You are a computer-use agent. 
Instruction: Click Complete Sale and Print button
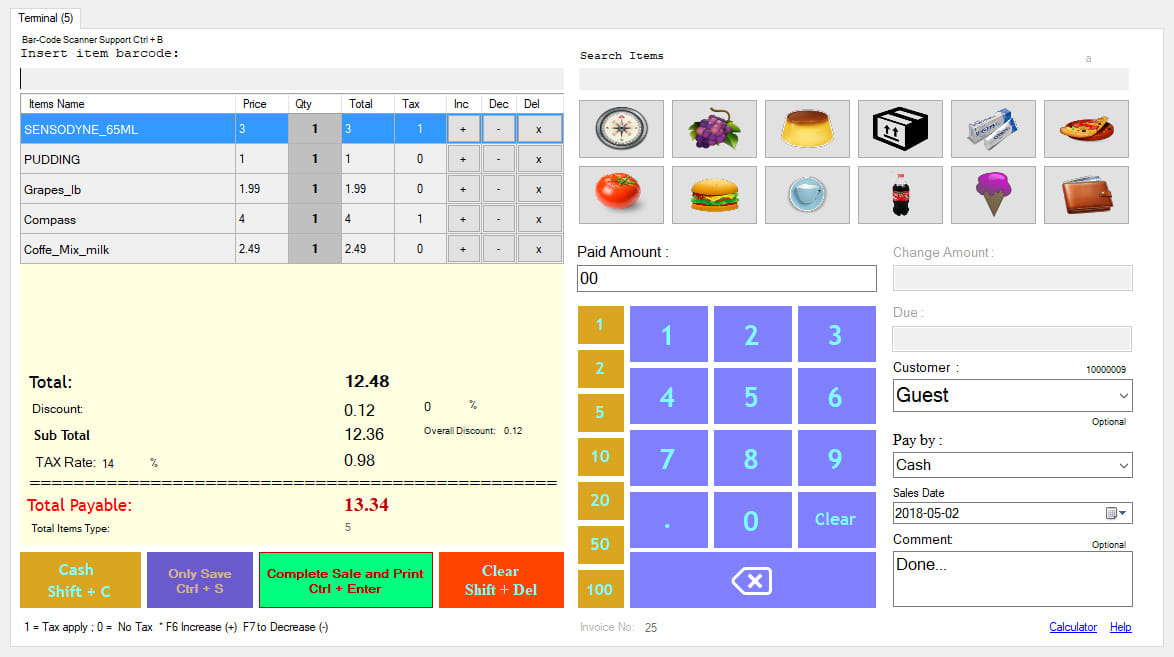(x=345, y=580)
